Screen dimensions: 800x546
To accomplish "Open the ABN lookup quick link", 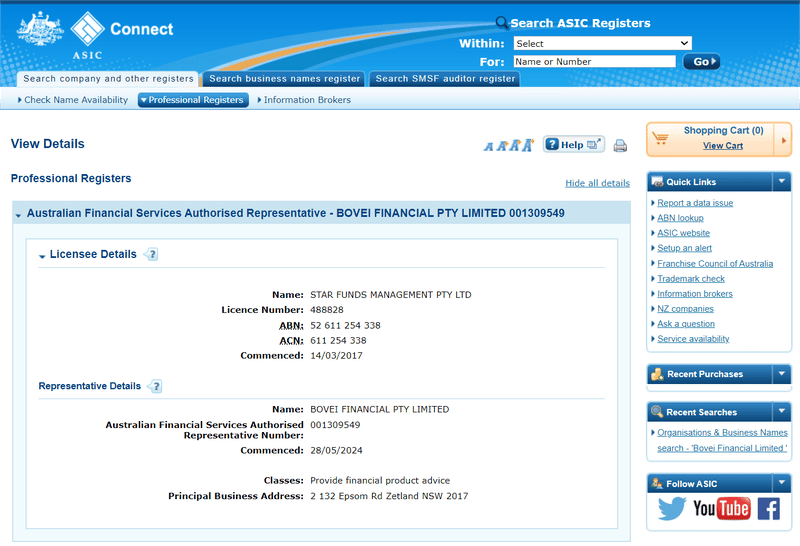I will click(680, 218).
